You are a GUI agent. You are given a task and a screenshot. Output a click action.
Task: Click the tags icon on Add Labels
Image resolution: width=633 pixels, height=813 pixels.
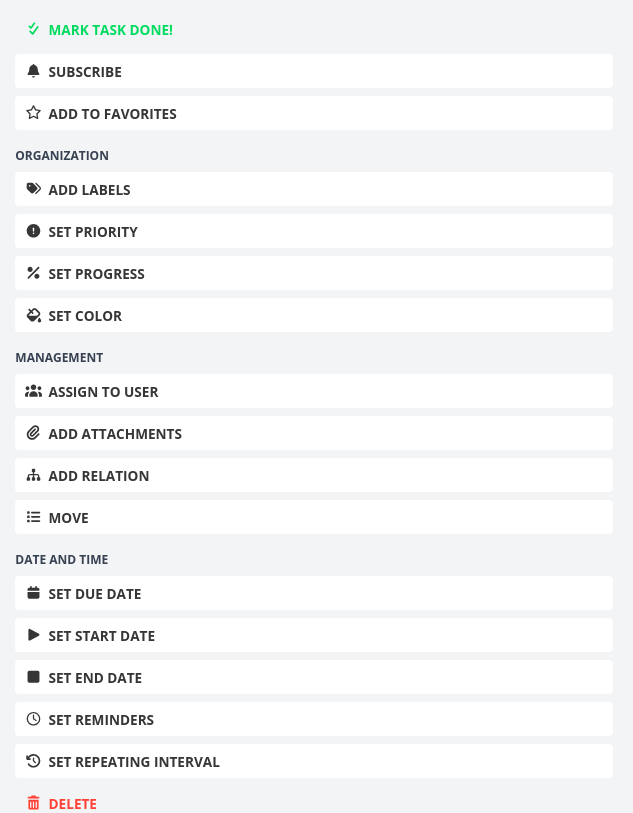click(x=33, y=190)
